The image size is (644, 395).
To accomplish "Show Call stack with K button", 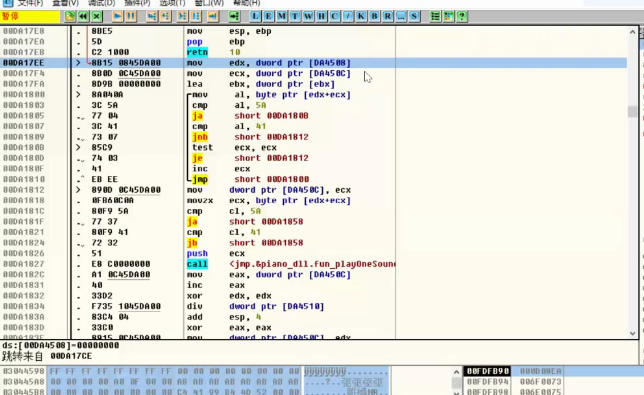I will 361,16.
